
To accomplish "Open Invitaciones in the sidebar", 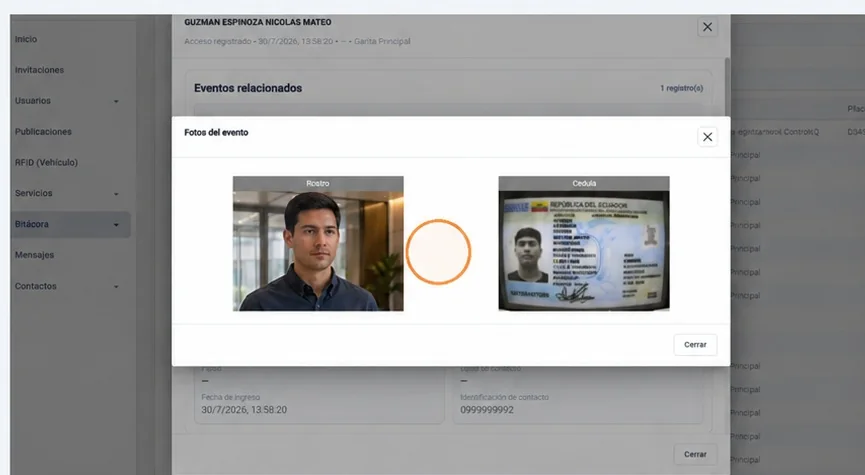I will click(x=39, y=70).
